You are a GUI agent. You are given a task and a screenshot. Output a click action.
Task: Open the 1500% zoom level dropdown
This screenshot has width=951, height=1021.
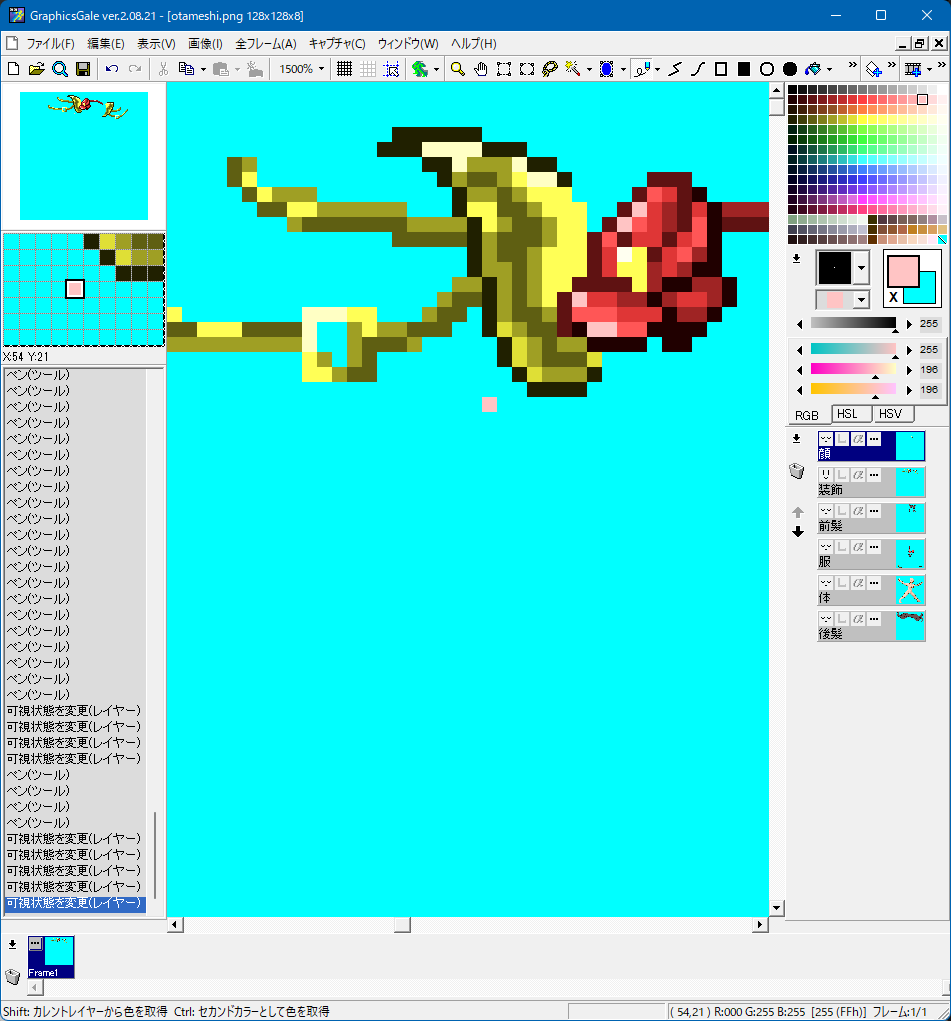click(x=321, y=69)
